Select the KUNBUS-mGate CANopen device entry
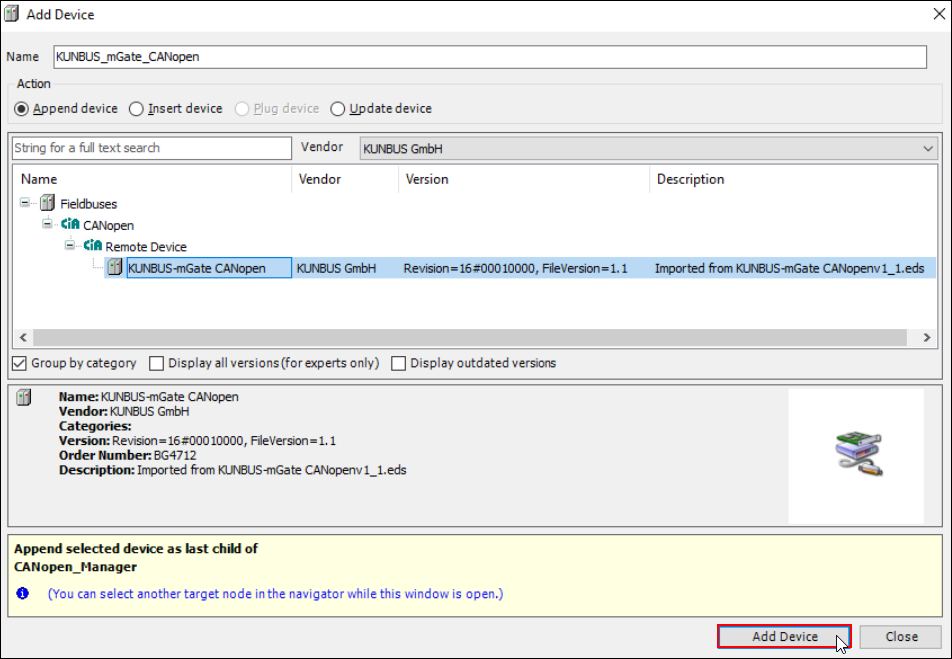 click(x=209, y=268)
